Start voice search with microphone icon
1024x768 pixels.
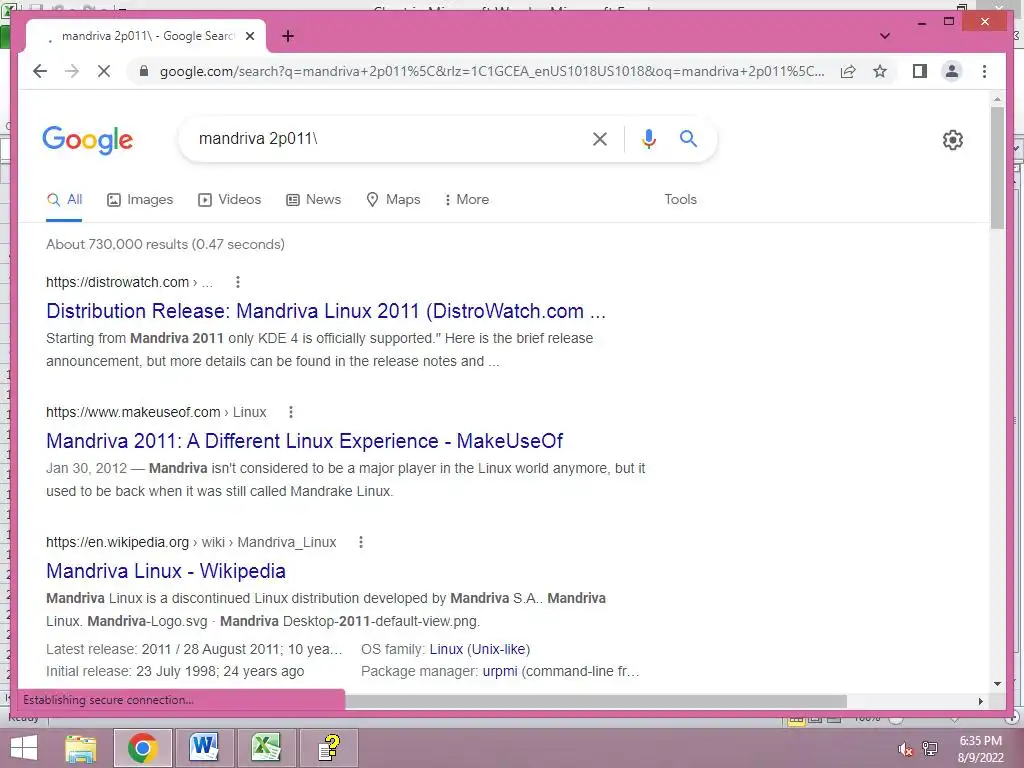(648, 138)
